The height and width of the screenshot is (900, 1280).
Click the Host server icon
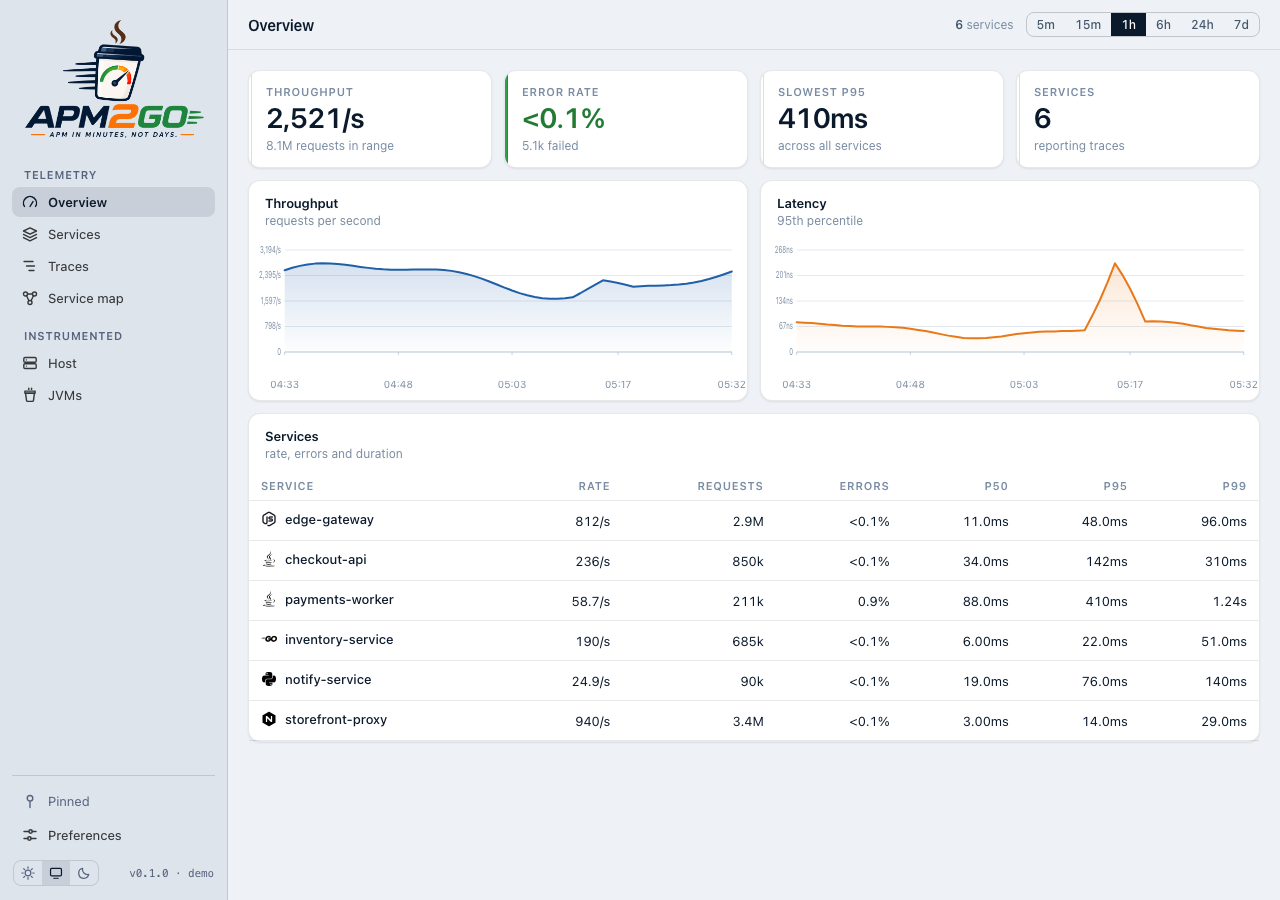[30, 363]
